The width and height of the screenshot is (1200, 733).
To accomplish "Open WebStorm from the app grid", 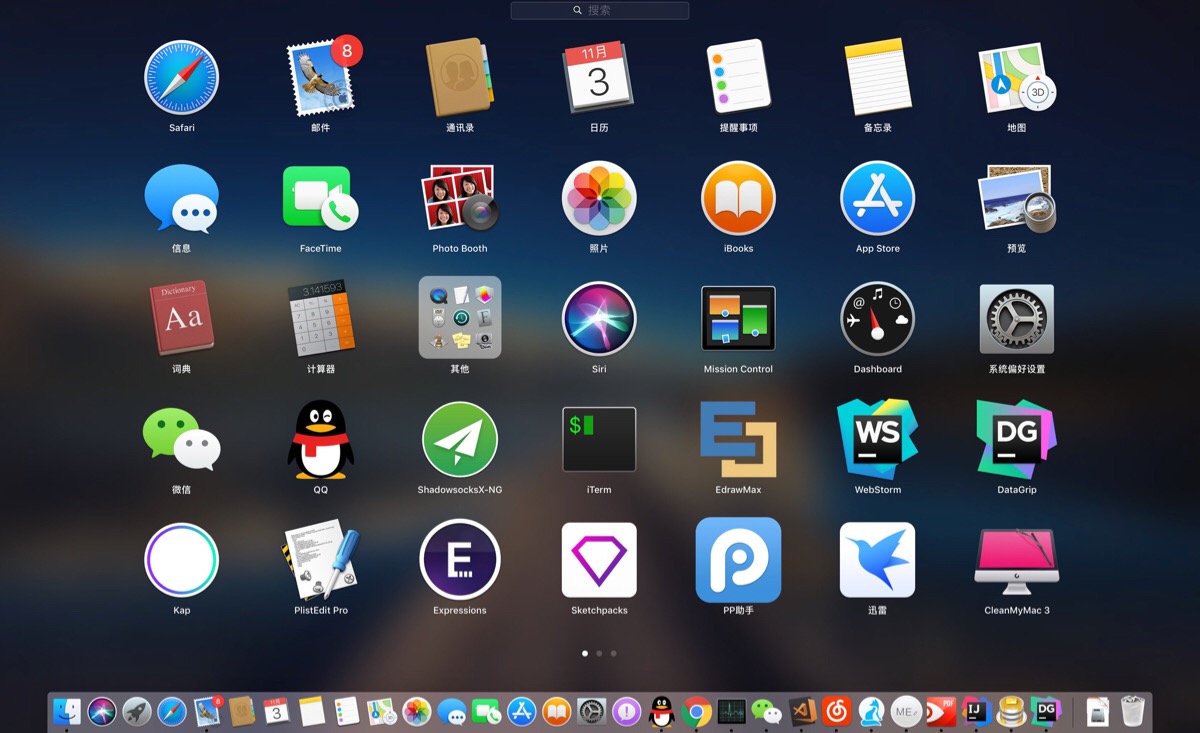I will pos(877,440).
